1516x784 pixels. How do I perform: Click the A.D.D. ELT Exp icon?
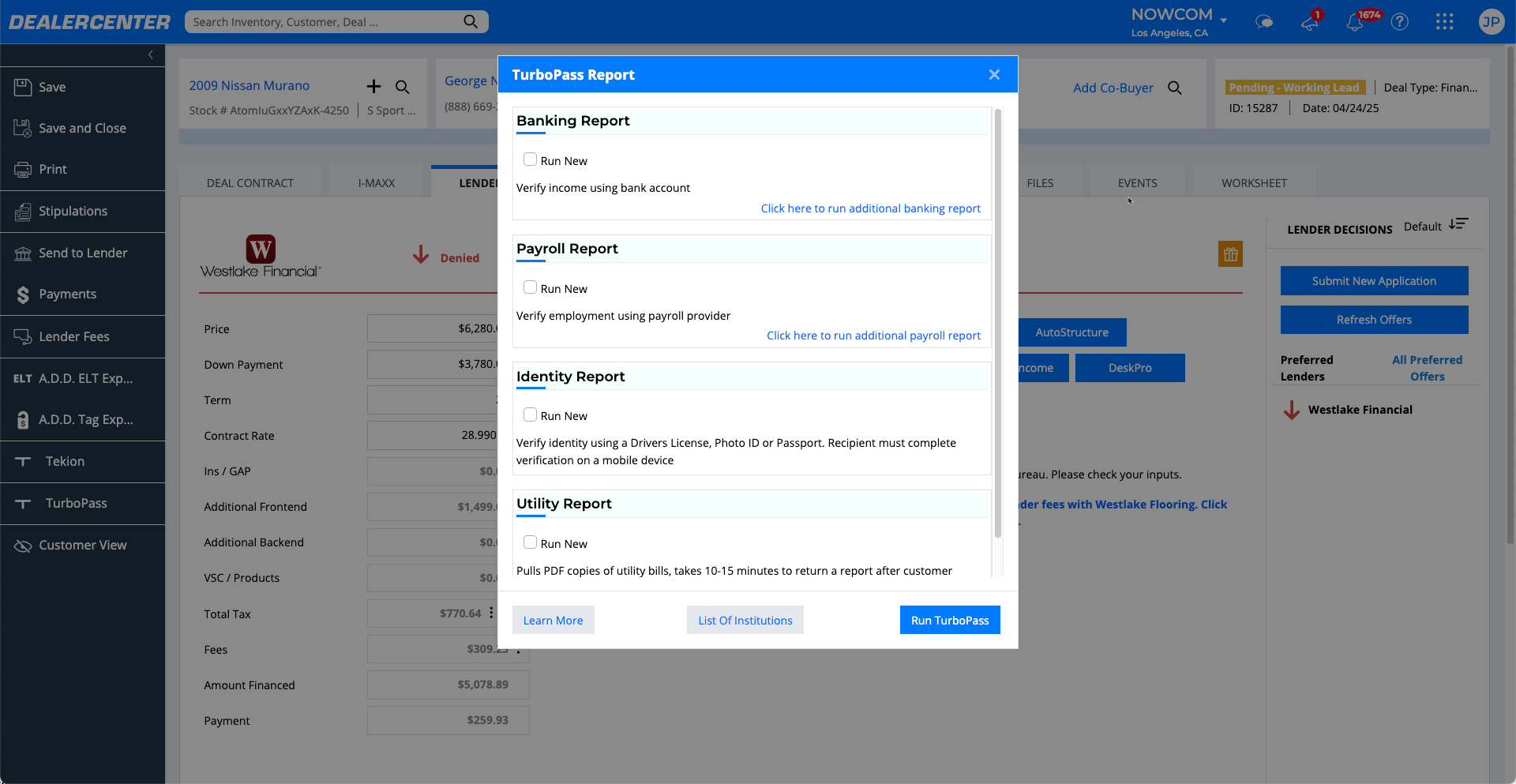[x=23, y=378]
